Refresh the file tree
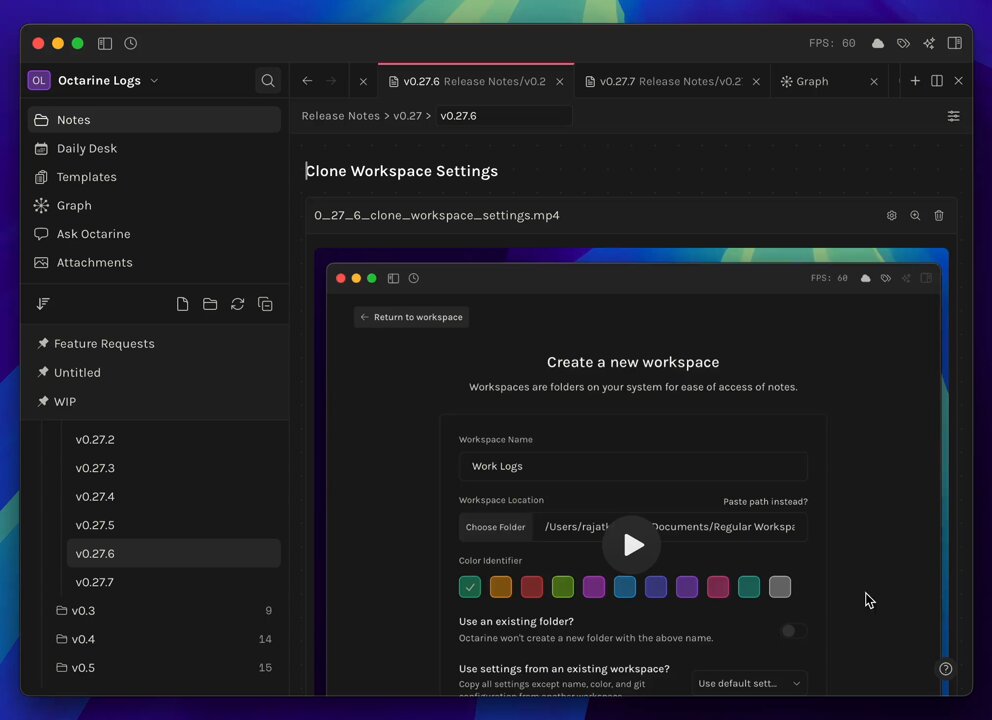The height and width of the screenshot is (720, 992). point(237,304)
